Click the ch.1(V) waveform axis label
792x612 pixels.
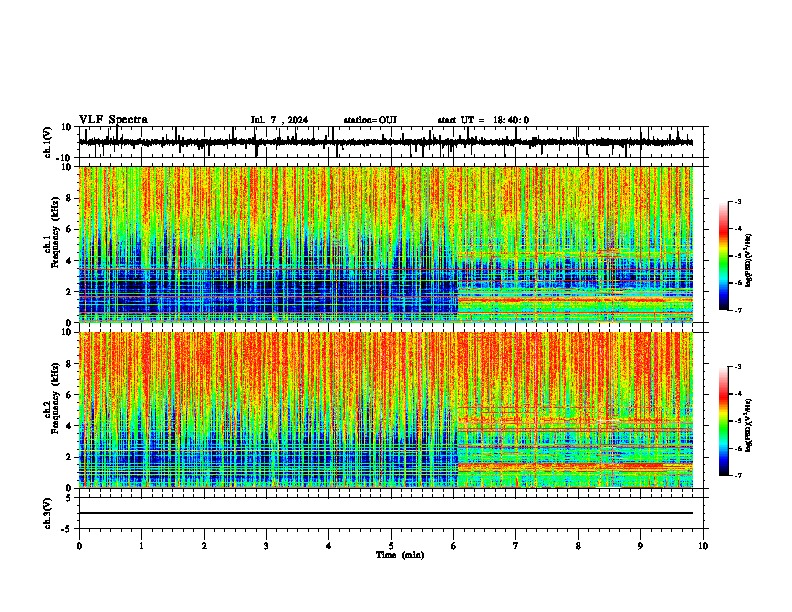(x=48, y=142)
